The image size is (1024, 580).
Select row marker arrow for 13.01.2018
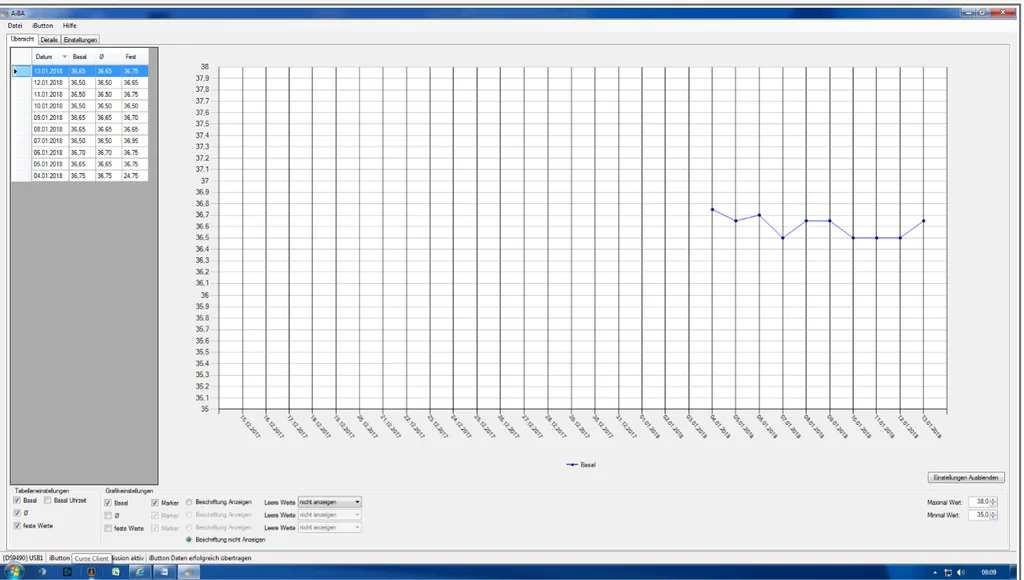pos(16,71)
